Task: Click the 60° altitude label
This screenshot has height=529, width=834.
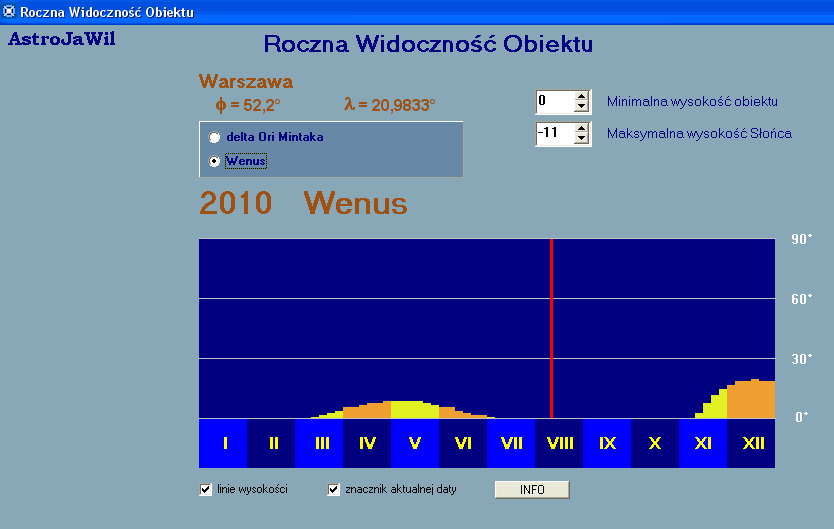Action: click(802, 299)
